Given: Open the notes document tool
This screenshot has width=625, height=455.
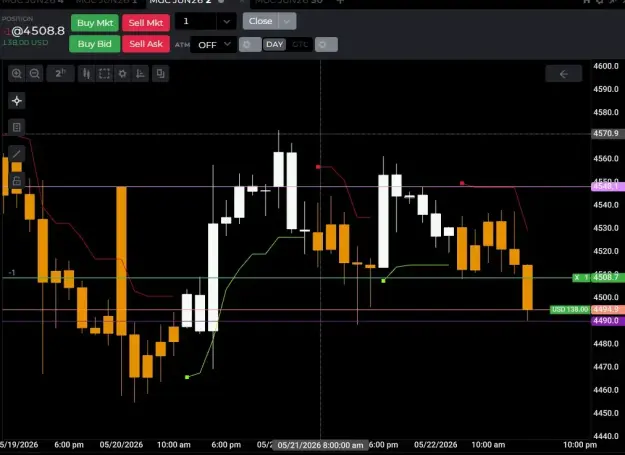Looking at the screenshot, I should pos(17,127).
